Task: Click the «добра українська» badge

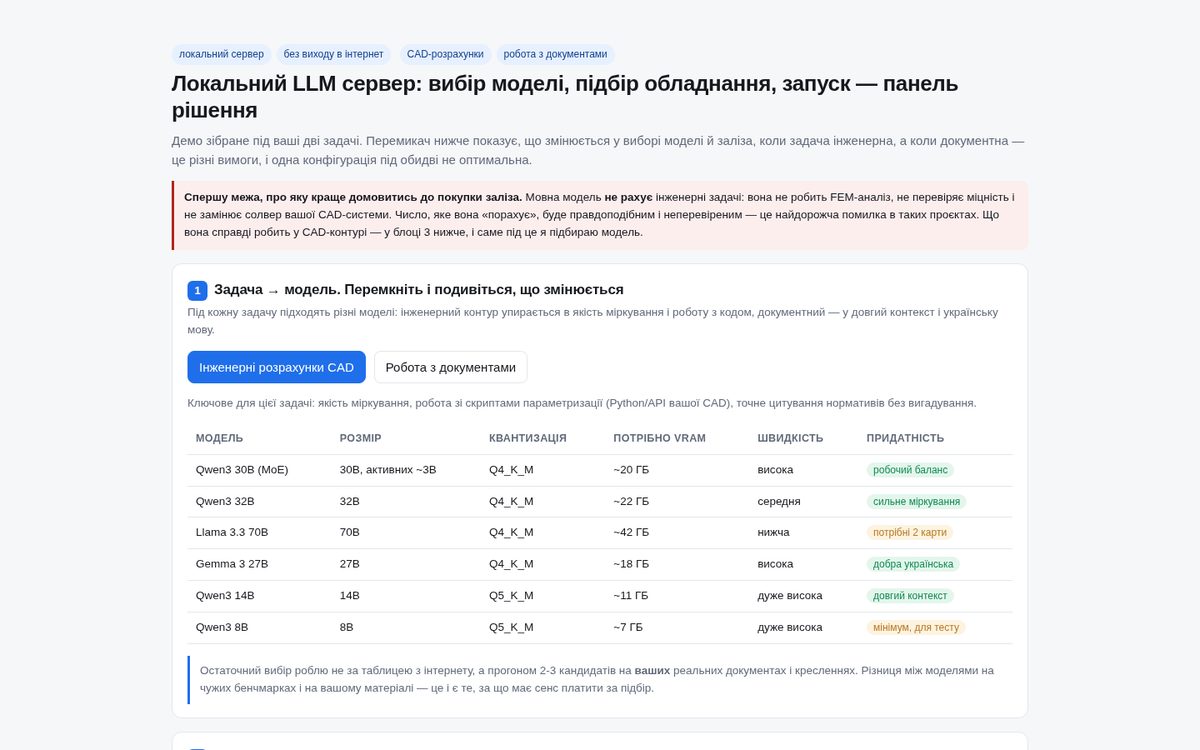Action: pyautogui.click(x=913, y=564)
